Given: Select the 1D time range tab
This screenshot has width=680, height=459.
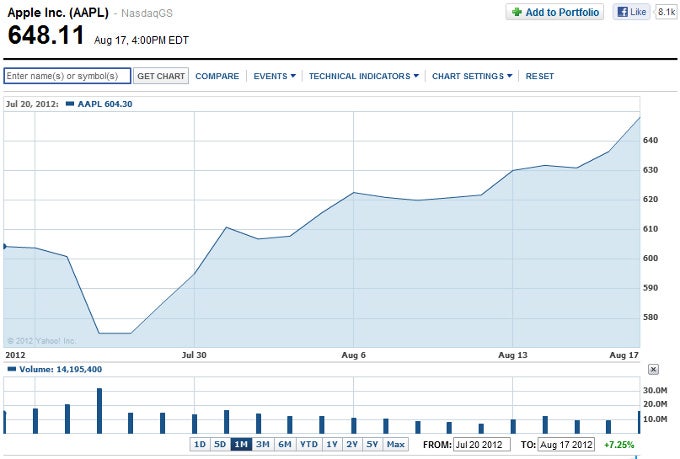Looking at the screenshot, I should tap(199, 444).
